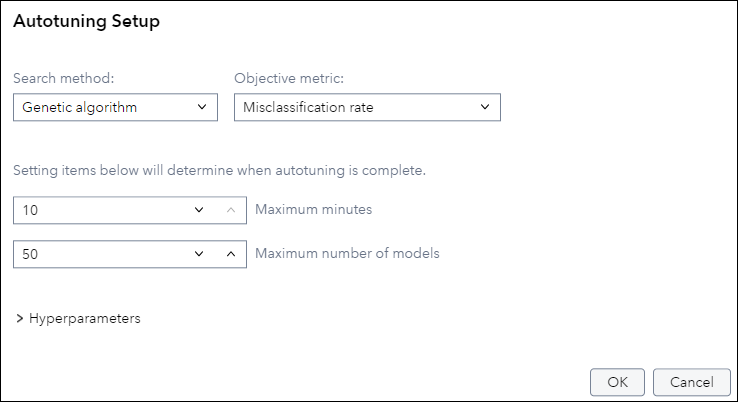Click the Maximum minutes label

pyautogui.click(x=314, y=210)
